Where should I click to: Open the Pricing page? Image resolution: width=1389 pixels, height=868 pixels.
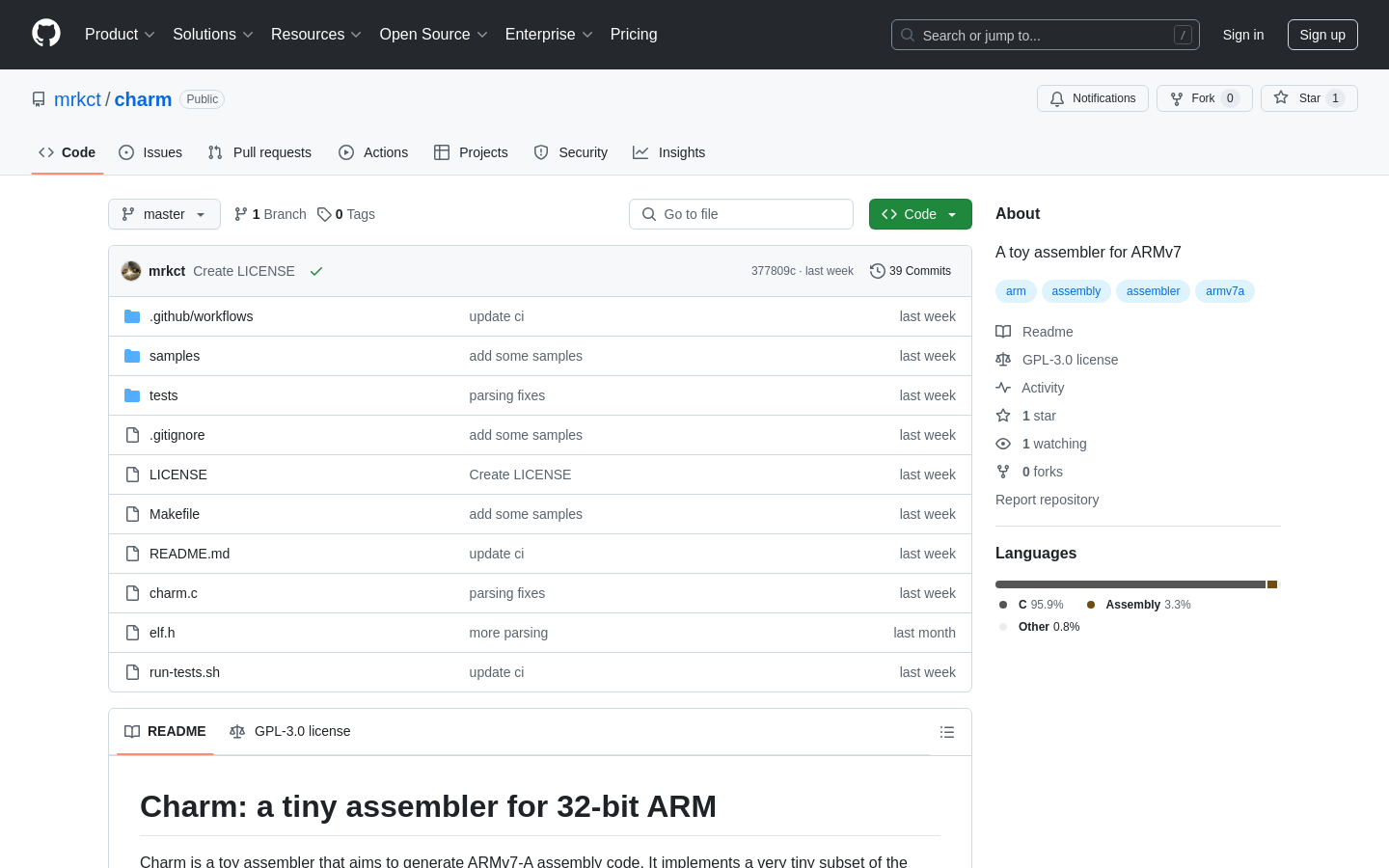(x=634, y=34)
